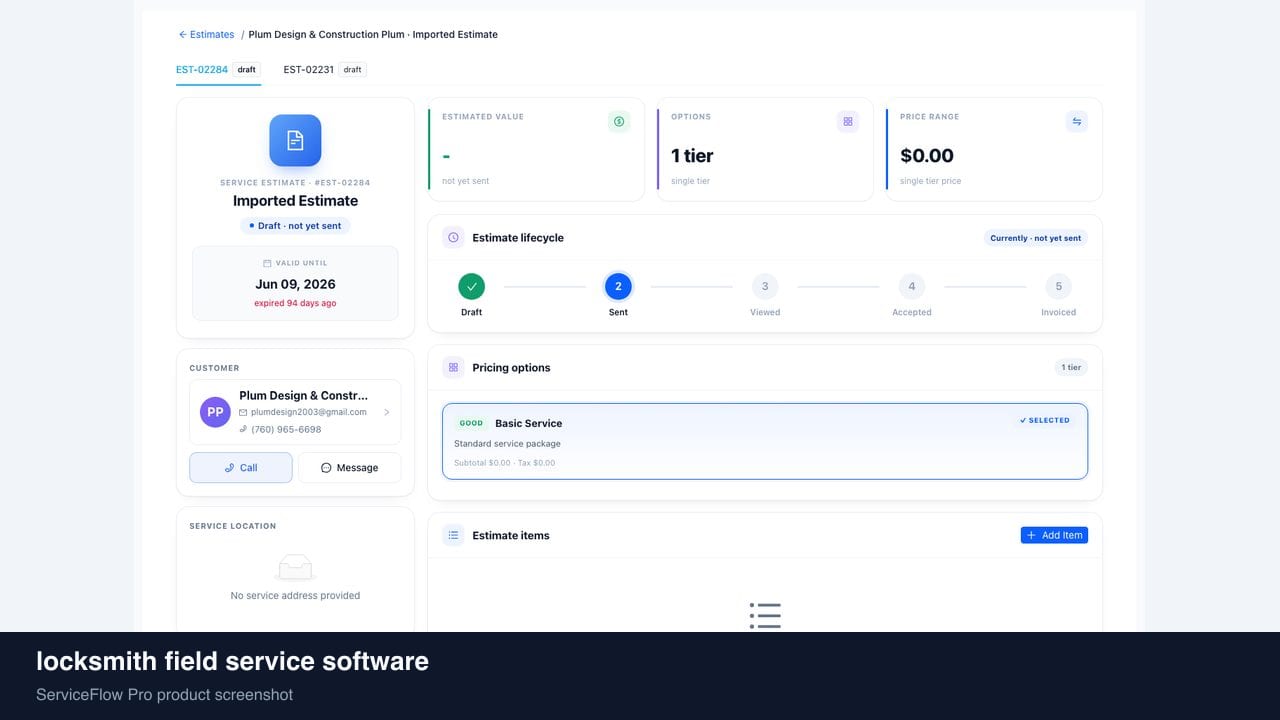This screenshot has height=720, width=1280.
Task: Click the blue document icon above Imported Estimate
Action: 295,140
